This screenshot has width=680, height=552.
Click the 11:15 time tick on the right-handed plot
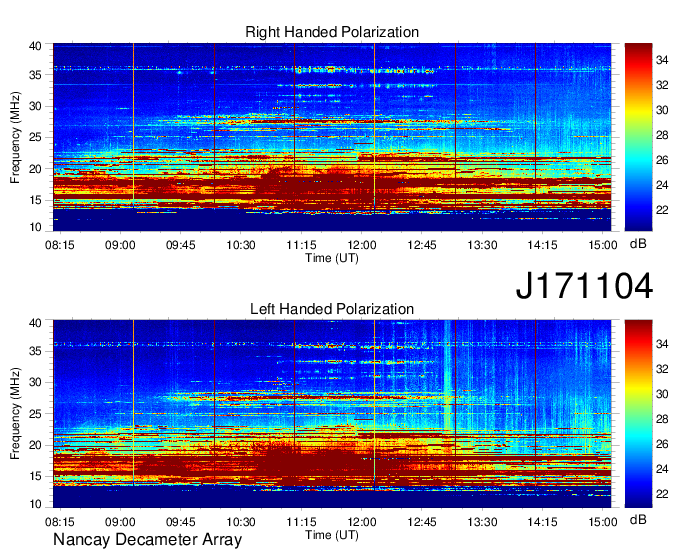(x=301, y=245)
